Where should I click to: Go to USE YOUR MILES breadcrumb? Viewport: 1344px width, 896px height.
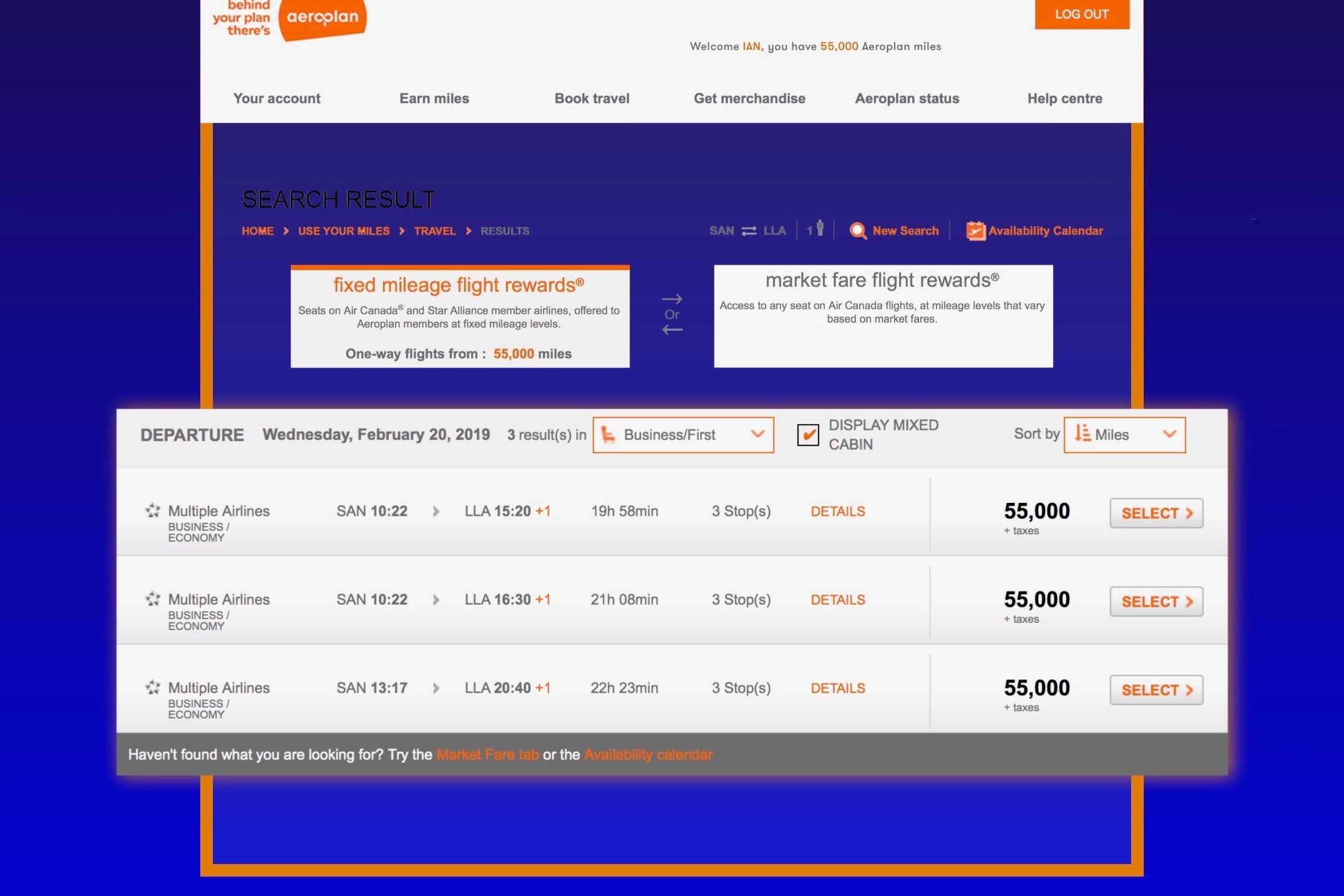coord(343,231)
